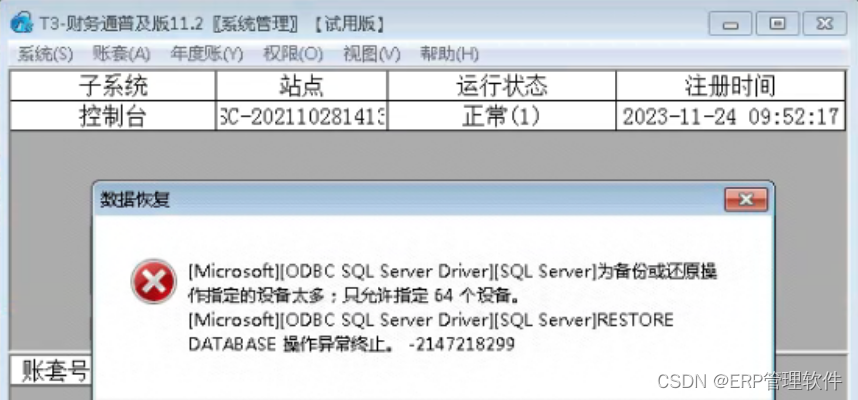The image size is (858, 400).
Task: Open the 帮助(H) menu
Action: click(449, 54)
